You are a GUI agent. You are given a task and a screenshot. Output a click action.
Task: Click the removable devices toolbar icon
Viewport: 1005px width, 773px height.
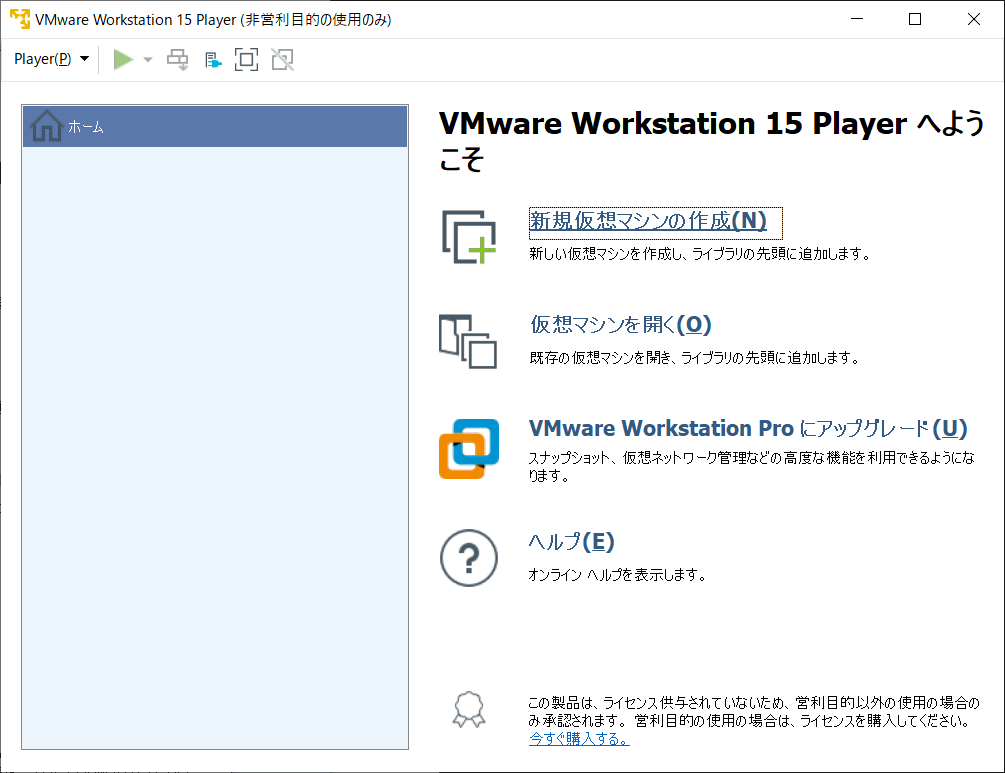(x=213, y=60)
